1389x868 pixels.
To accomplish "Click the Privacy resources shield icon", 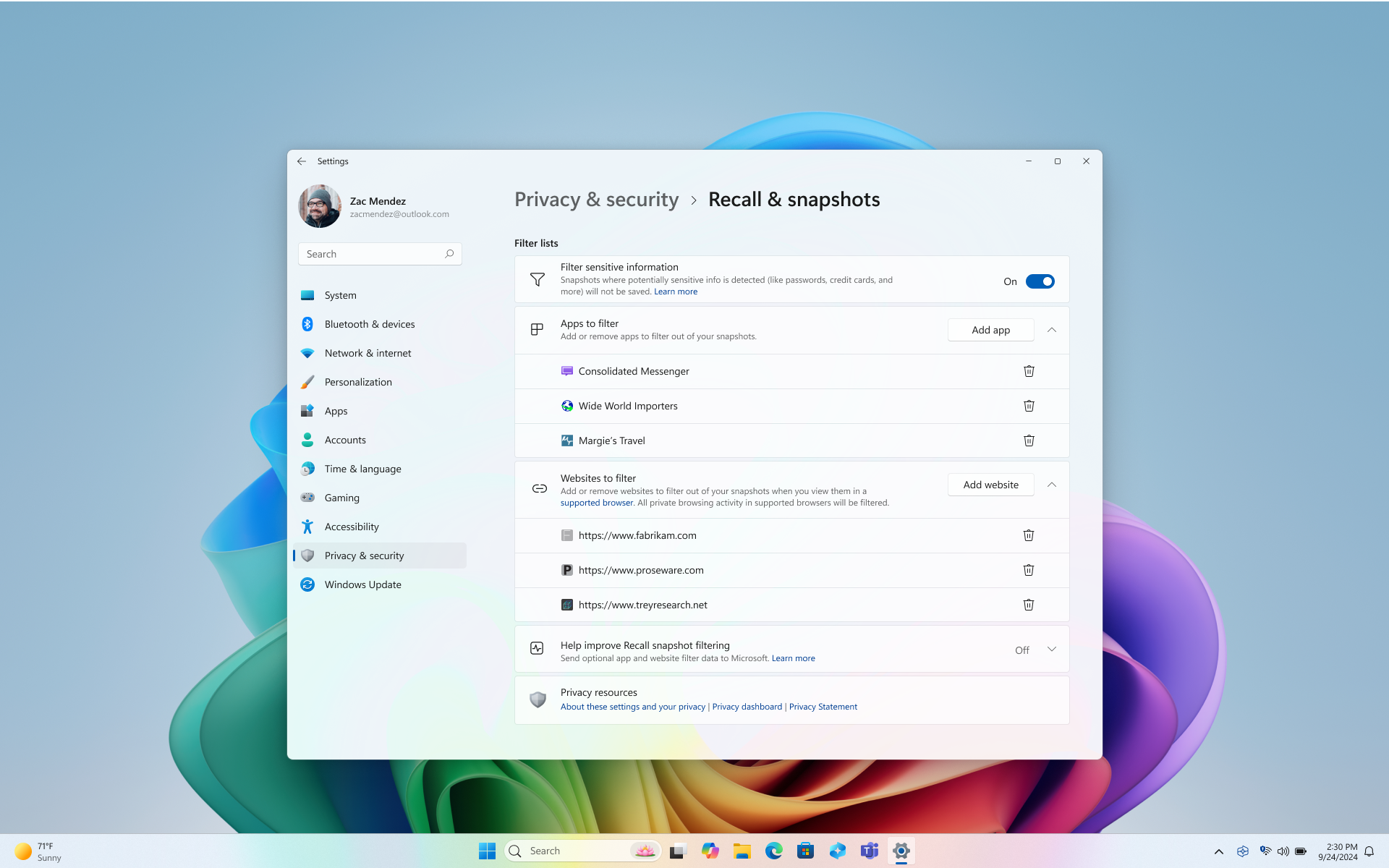I will click(x=538, y=699).
